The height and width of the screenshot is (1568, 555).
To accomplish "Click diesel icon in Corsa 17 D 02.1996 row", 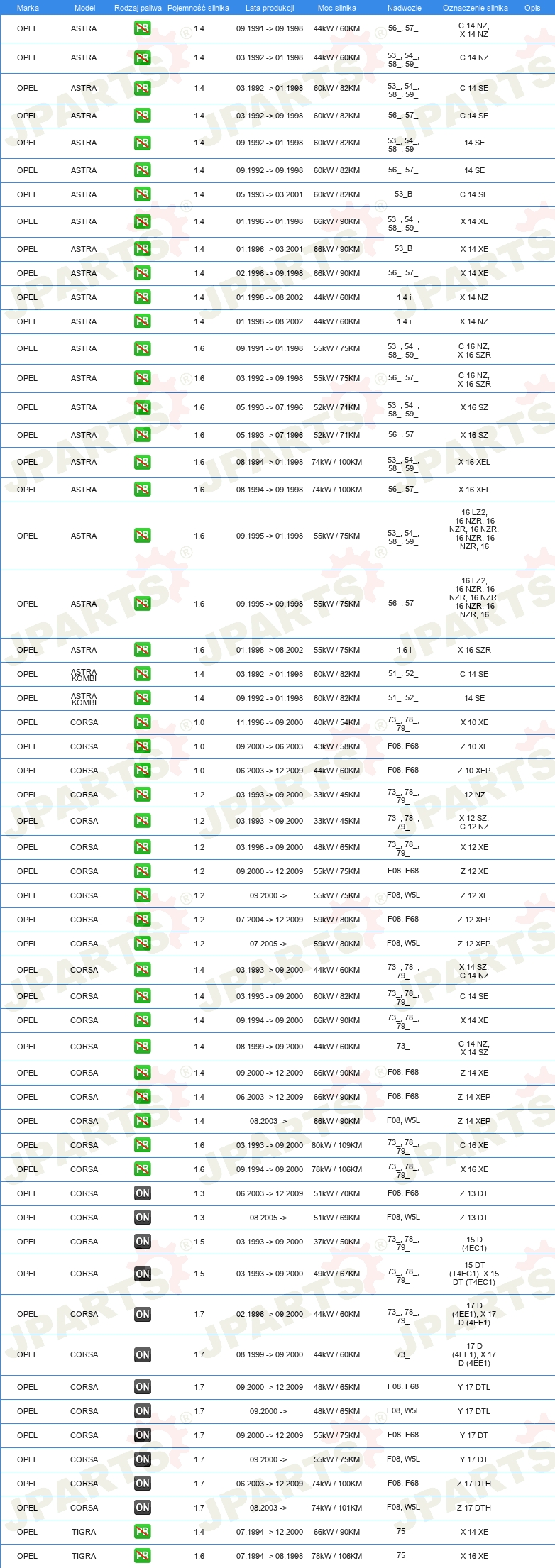I will (143, 1315).
